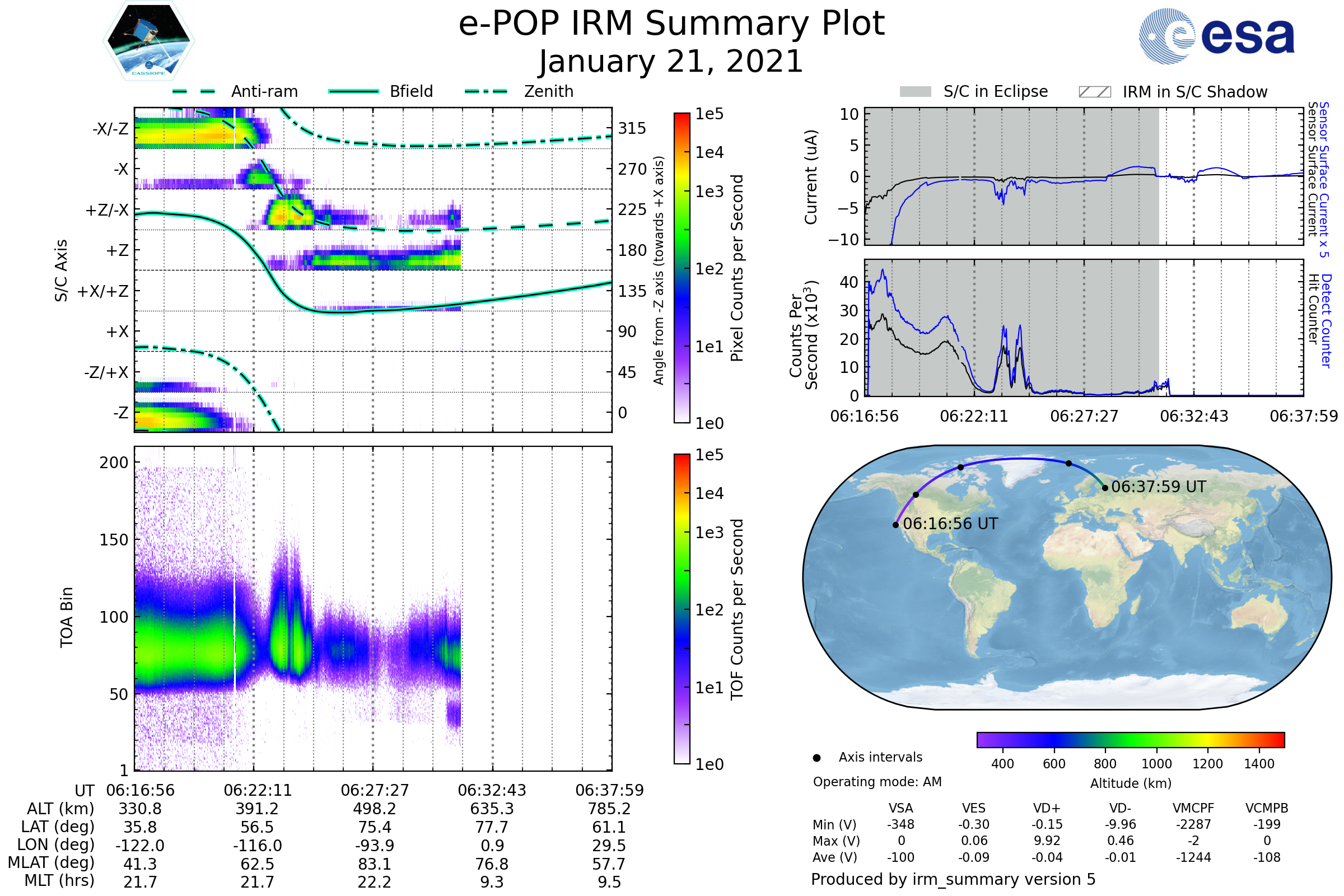1344x896 pixels.
Task: Click the ESA logo
Action: [x=1217, y=35]
